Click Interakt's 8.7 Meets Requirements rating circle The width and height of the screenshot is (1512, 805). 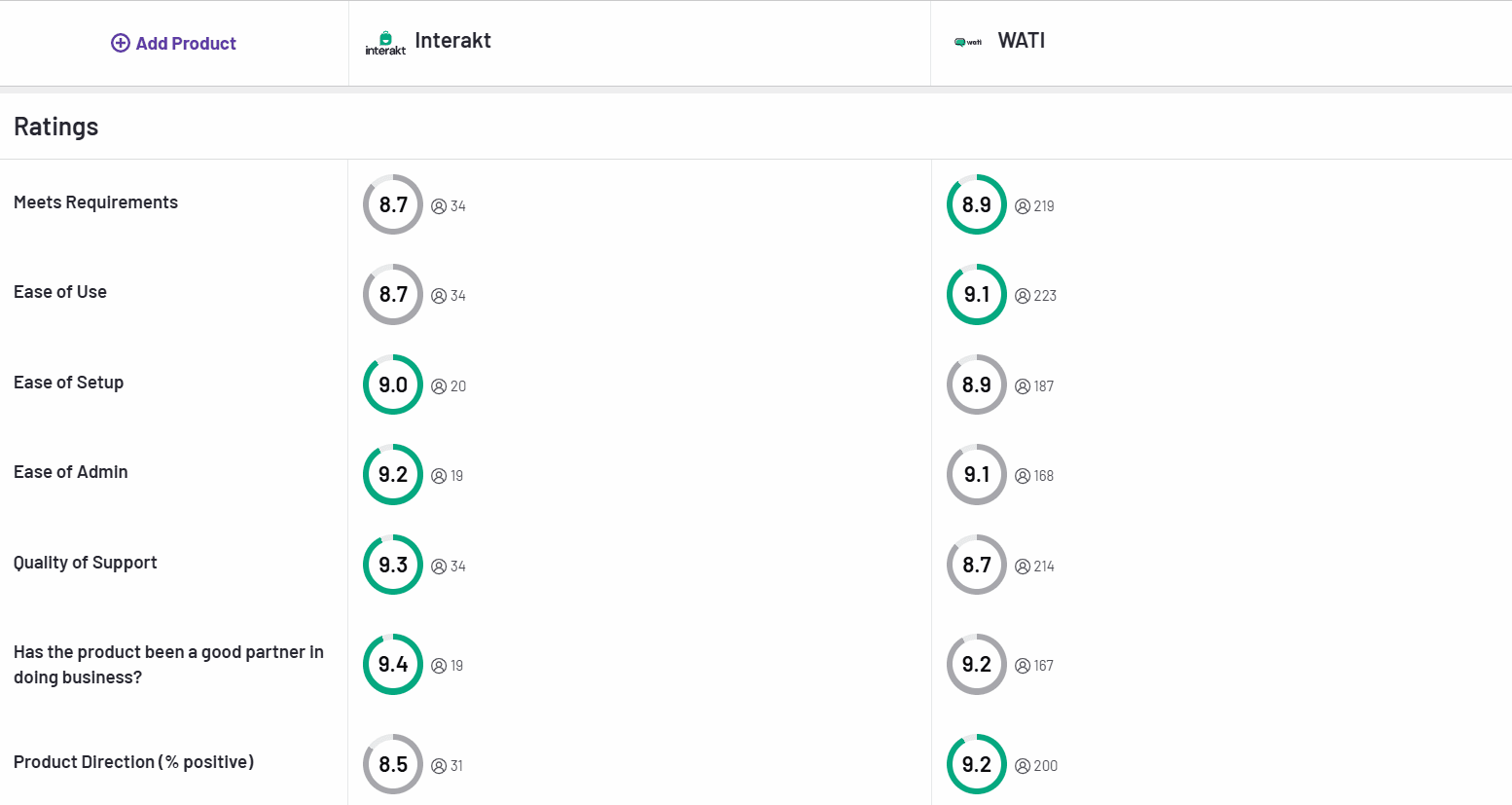click(393, 204)
